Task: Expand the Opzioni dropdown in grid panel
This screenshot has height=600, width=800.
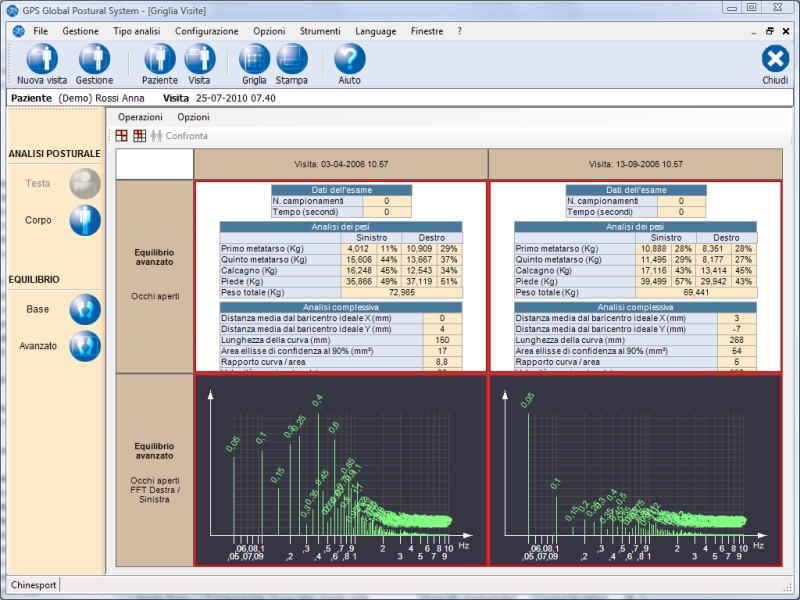Action: (x=193, y=117)
